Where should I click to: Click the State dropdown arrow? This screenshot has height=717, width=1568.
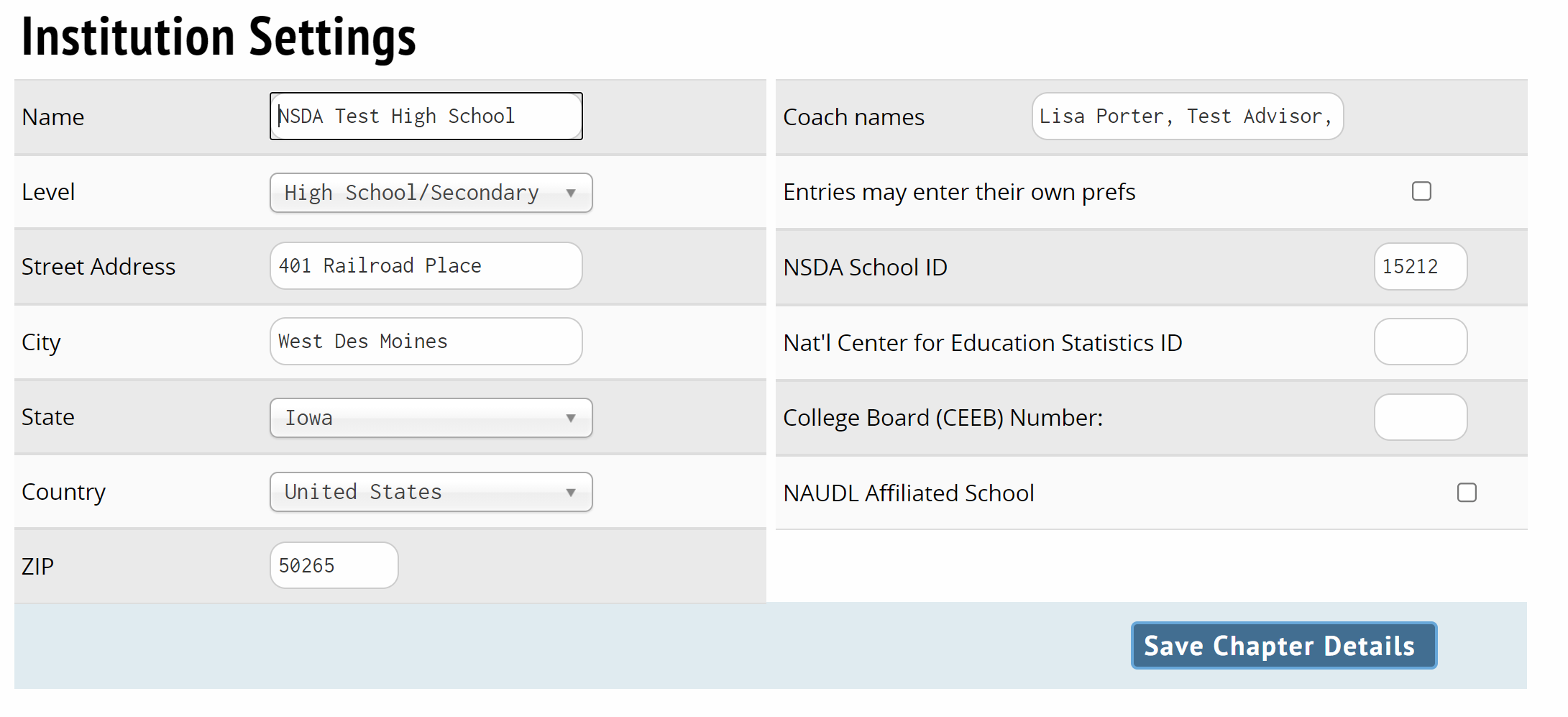[x=571, y=418]
